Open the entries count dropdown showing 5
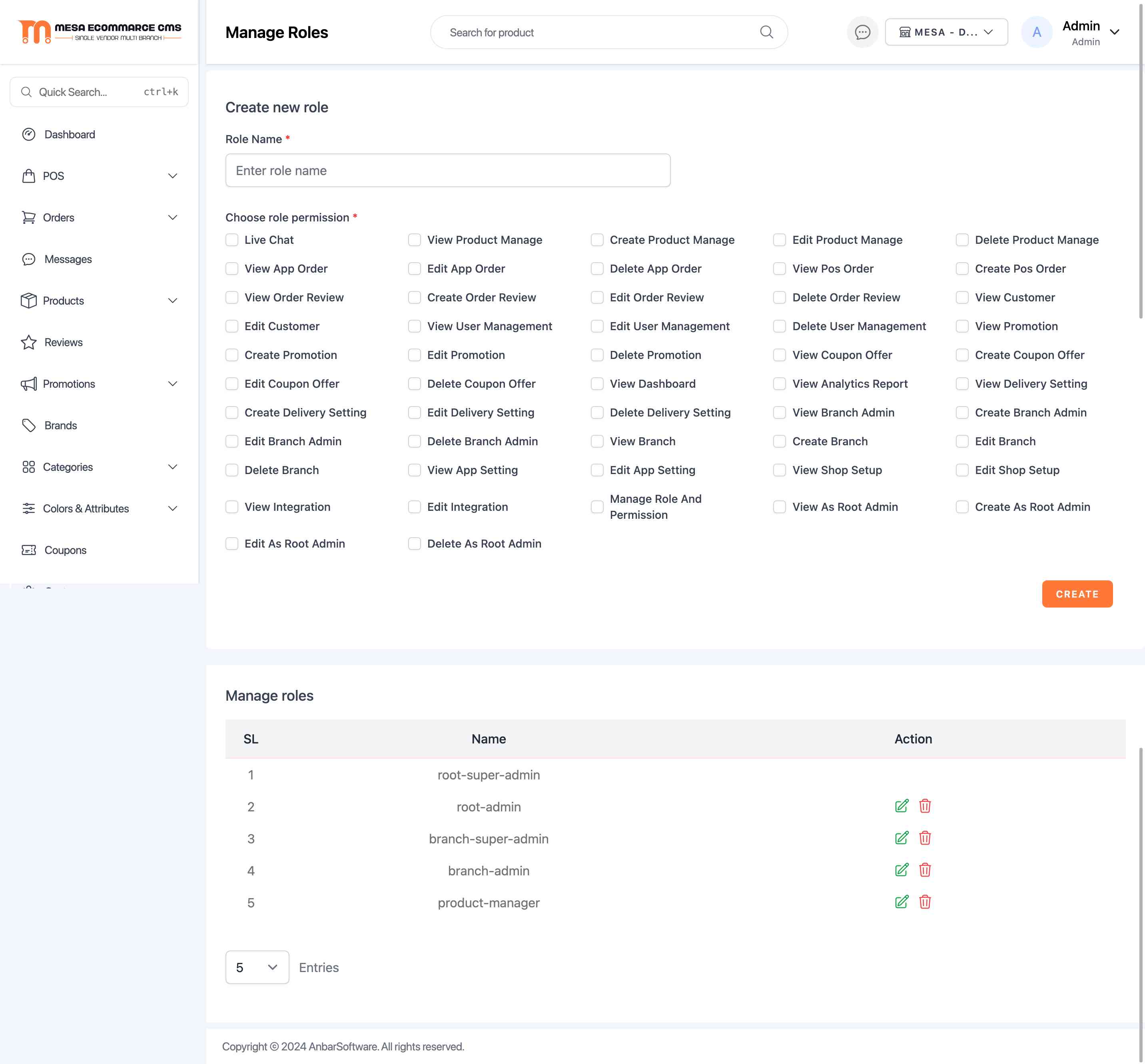The height and width of the screenshot is (1064, 1145). click(256, 966)
